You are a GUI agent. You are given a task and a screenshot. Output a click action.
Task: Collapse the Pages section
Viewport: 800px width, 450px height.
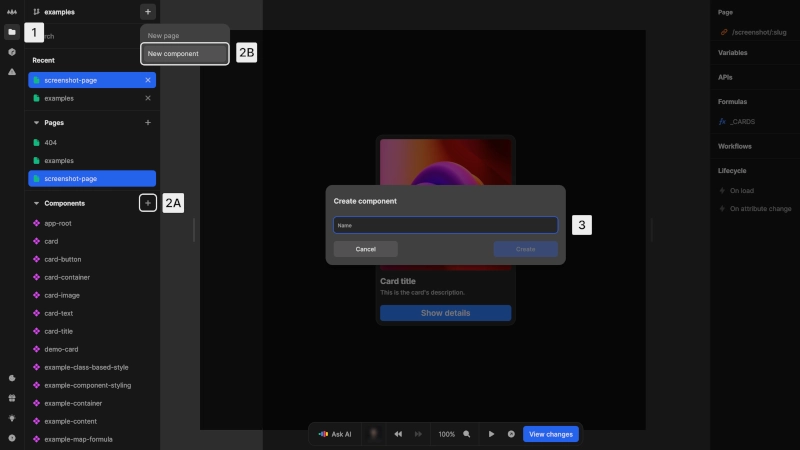coord(36,122)
